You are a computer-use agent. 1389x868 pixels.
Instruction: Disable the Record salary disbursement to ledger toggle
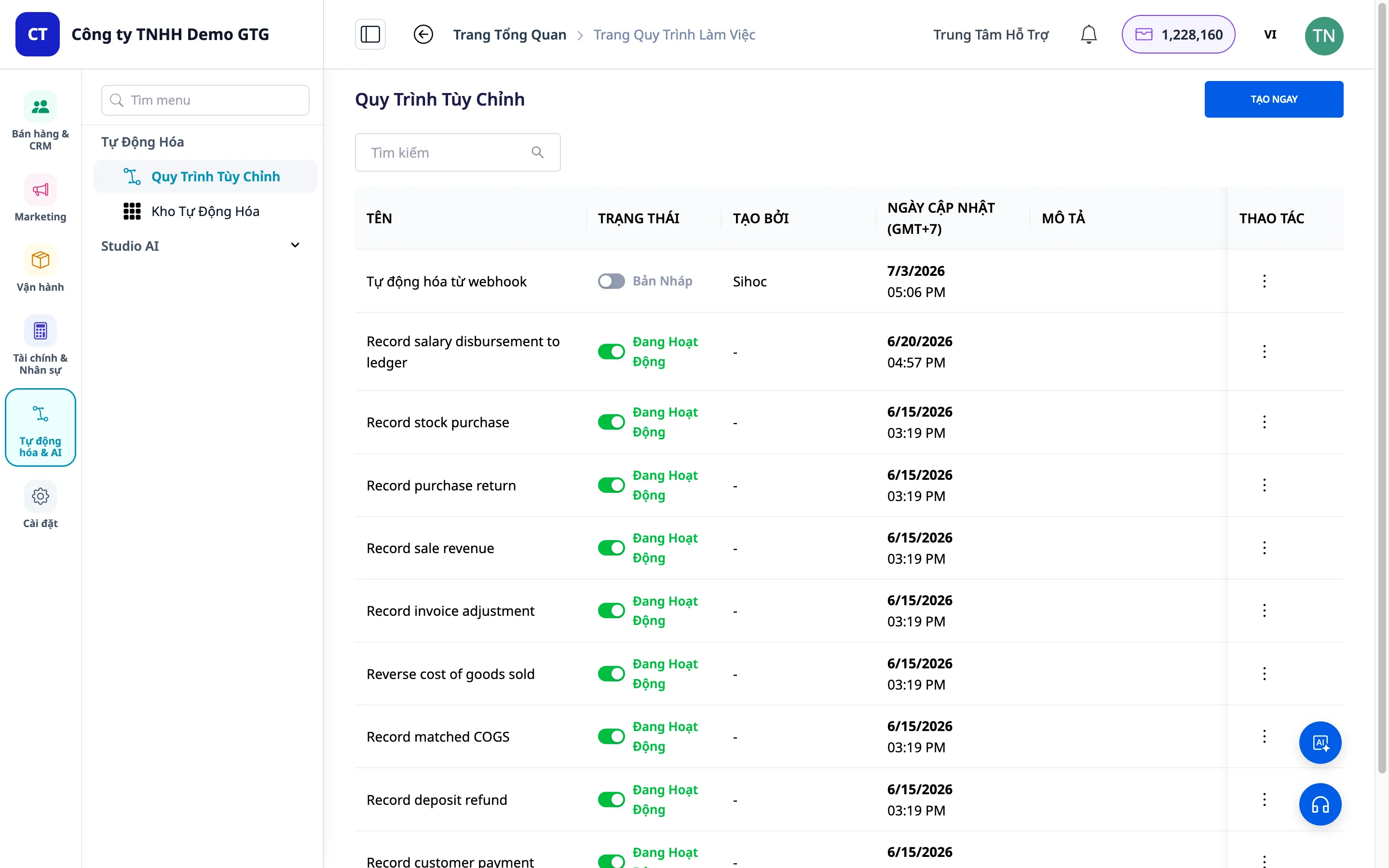pyautogui.click(x=611, y=352)
